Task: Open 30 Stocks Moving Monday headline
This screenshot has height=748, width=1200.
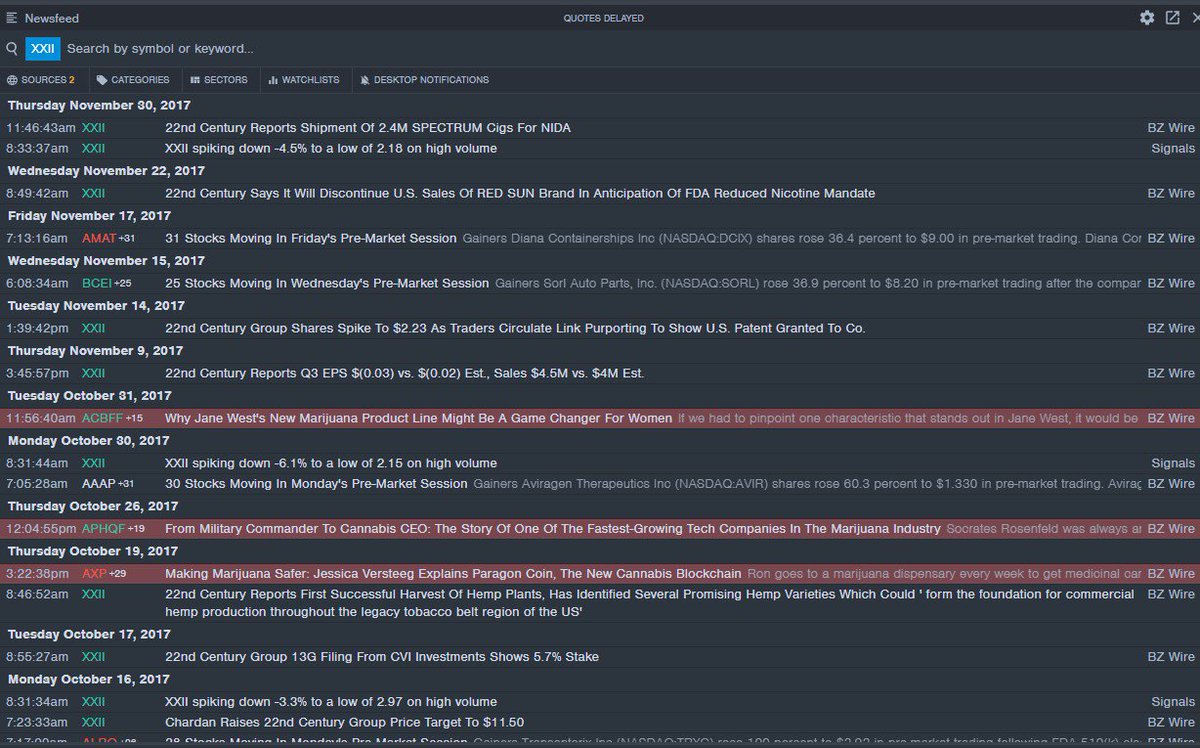Action: point(316,483)
